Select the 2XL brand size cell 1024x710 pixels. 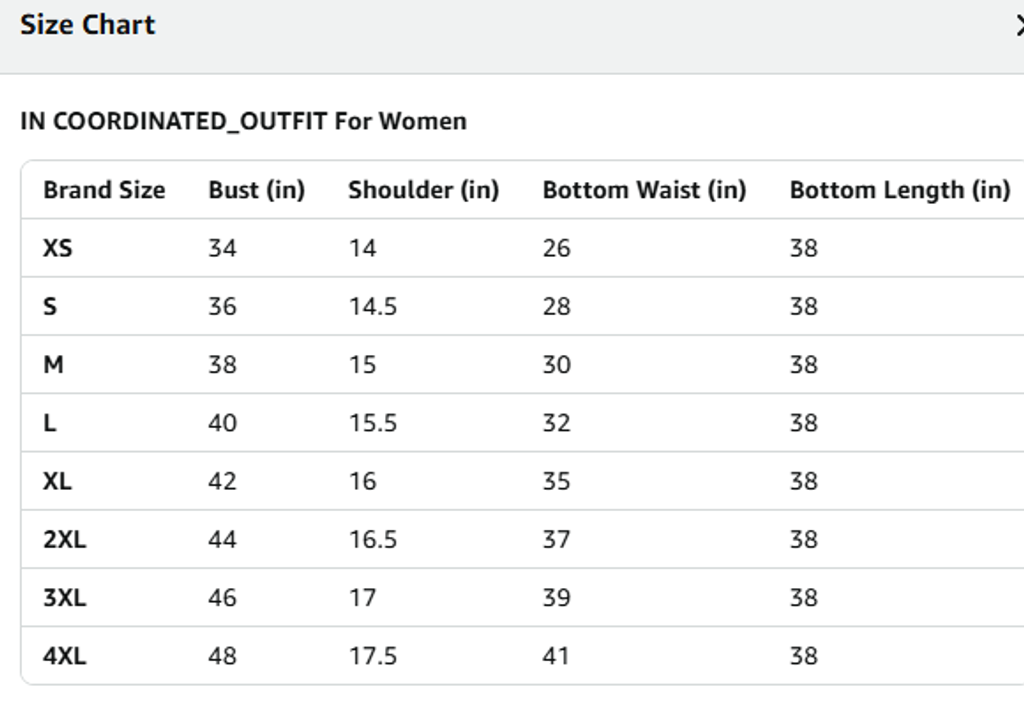click(x=64, y=540)
